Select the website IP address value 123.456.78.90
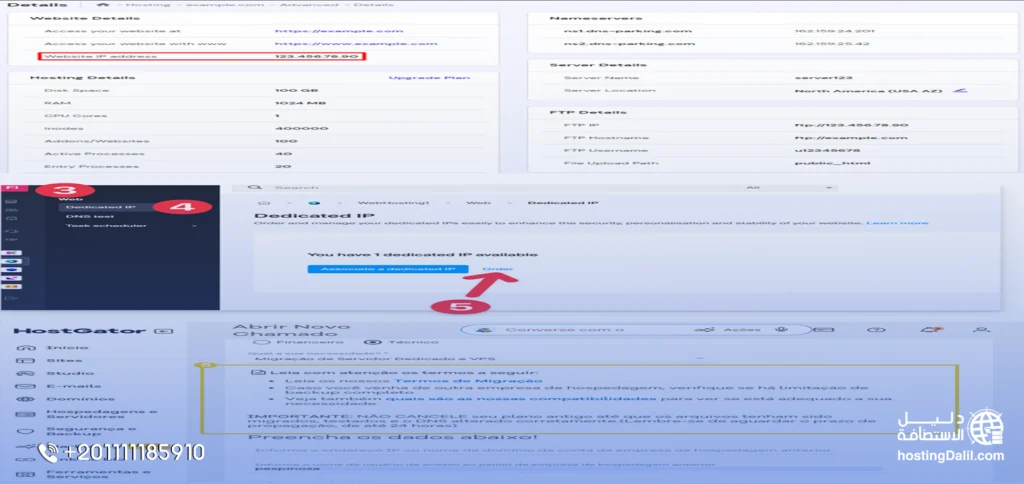This screenshot has height=484, width=1024. pyautogui.click(x=317, y=57)
